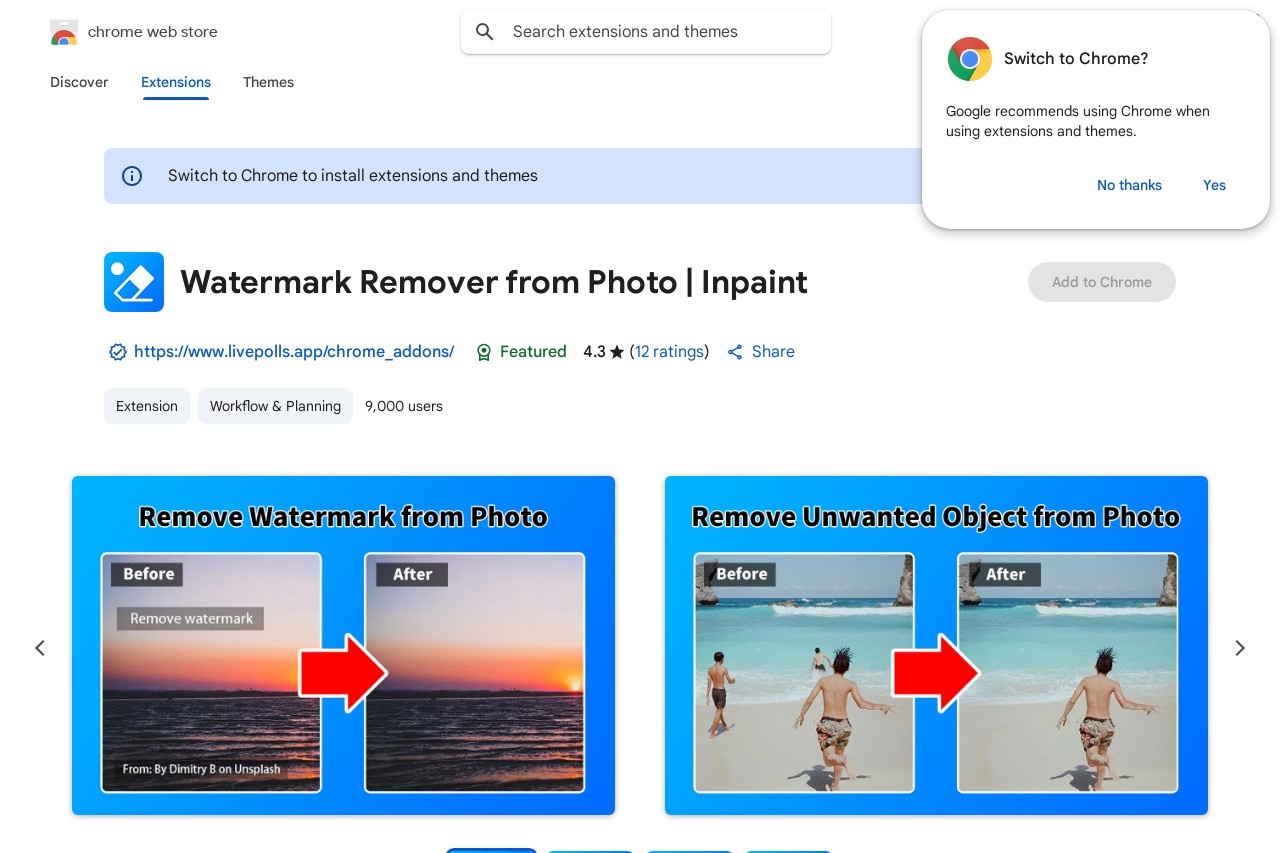Dismiss the popup with No thanks

(1129, 185)
